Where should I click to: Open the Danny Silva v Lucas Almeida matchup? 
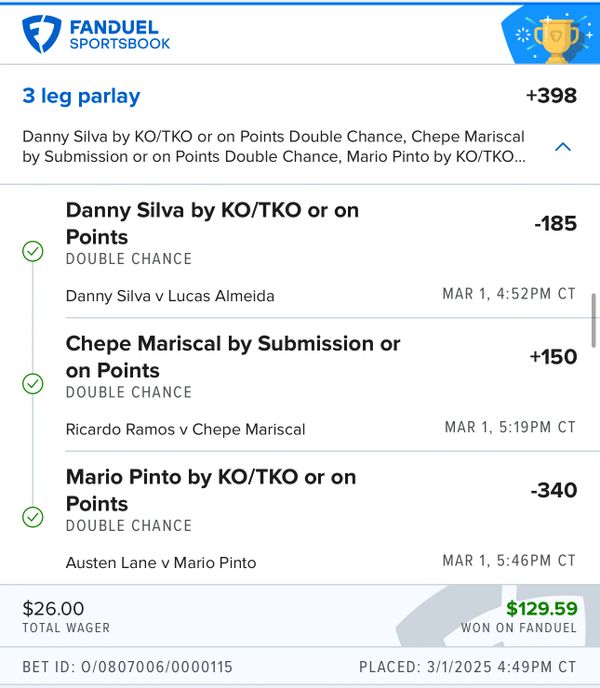[x=170, y=296]
